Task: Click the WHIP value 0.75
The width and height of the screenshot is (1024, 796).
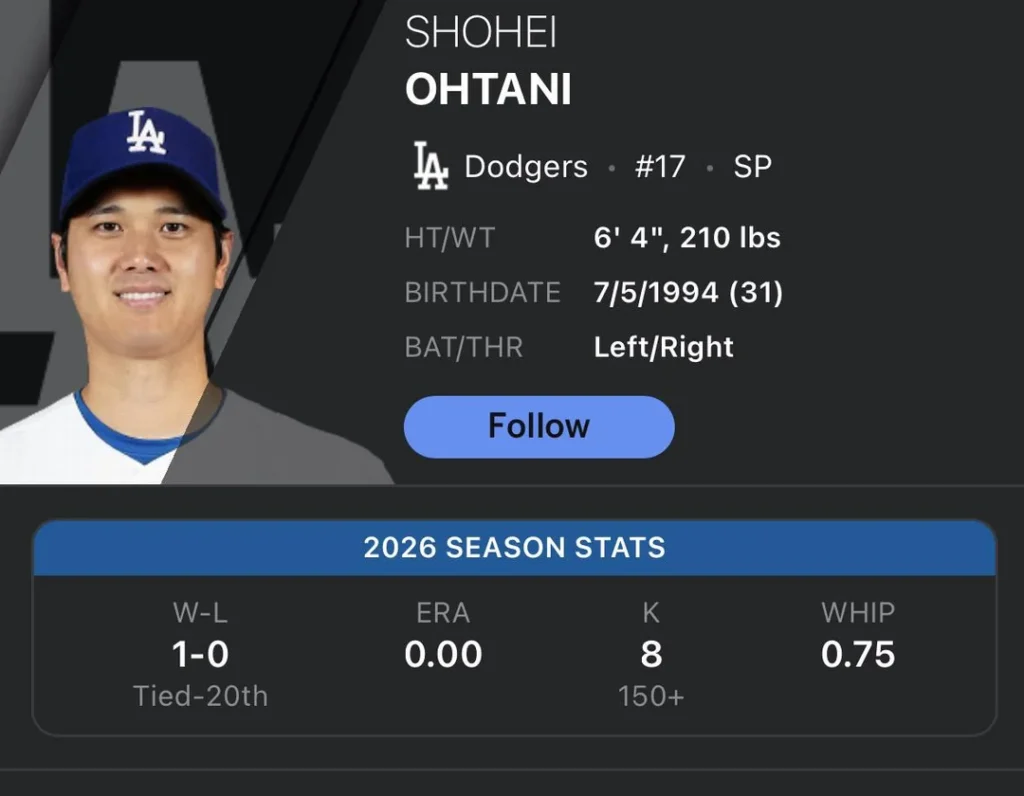Action: click(x=858, y=654)
